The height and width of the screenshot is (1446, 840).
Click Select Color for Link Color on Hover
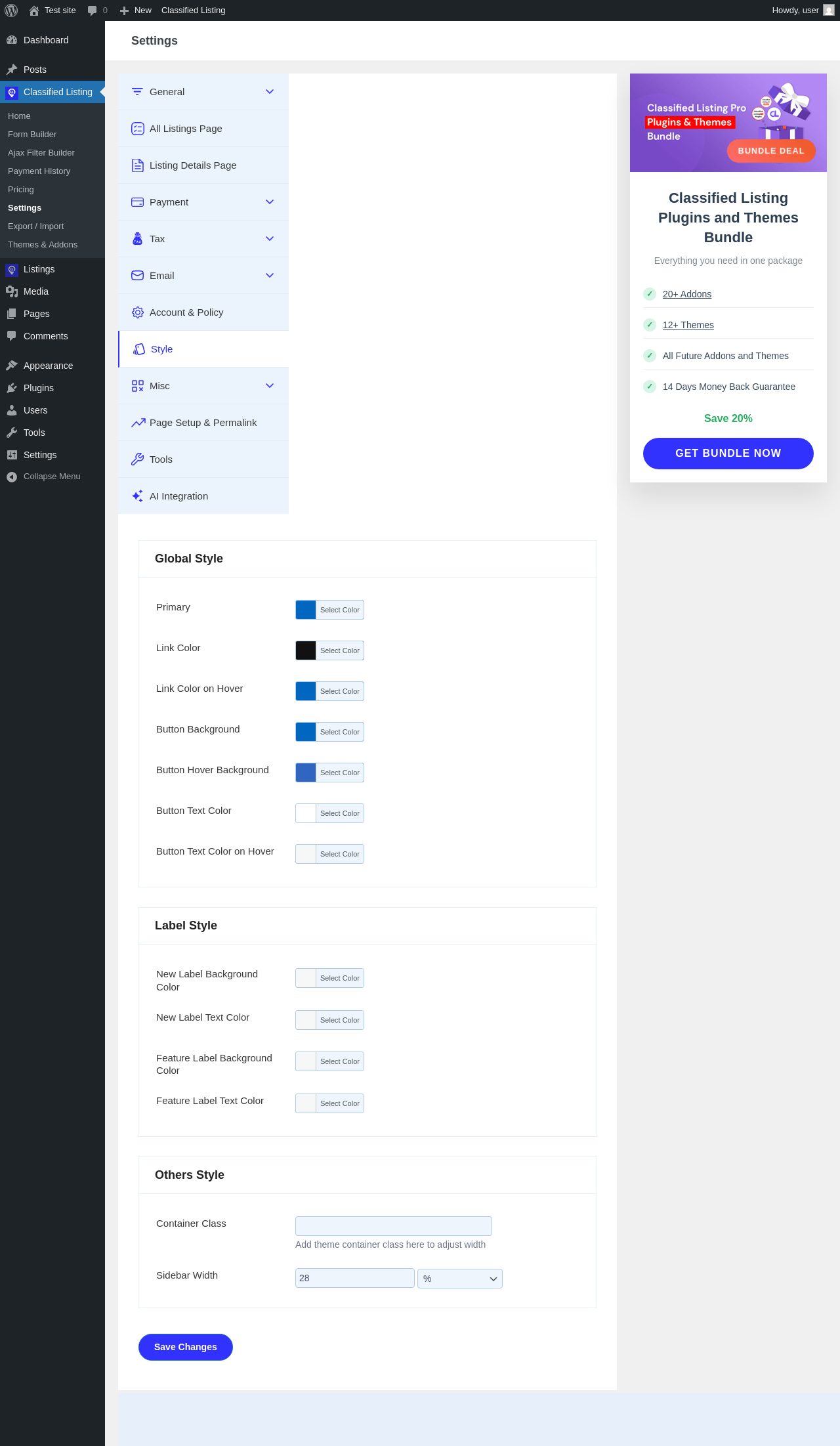[340, 691]
